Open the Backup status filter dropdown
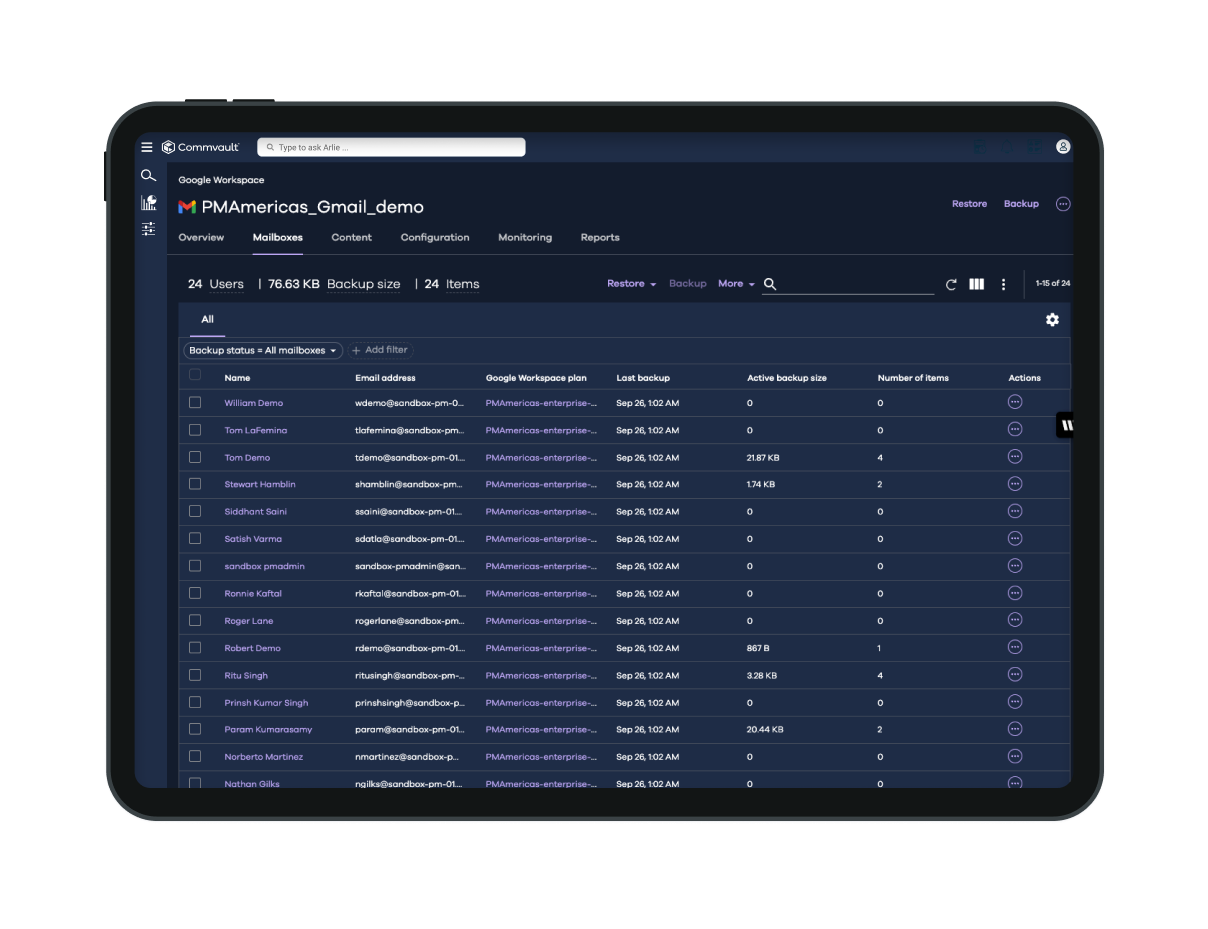 click(263, 351)
